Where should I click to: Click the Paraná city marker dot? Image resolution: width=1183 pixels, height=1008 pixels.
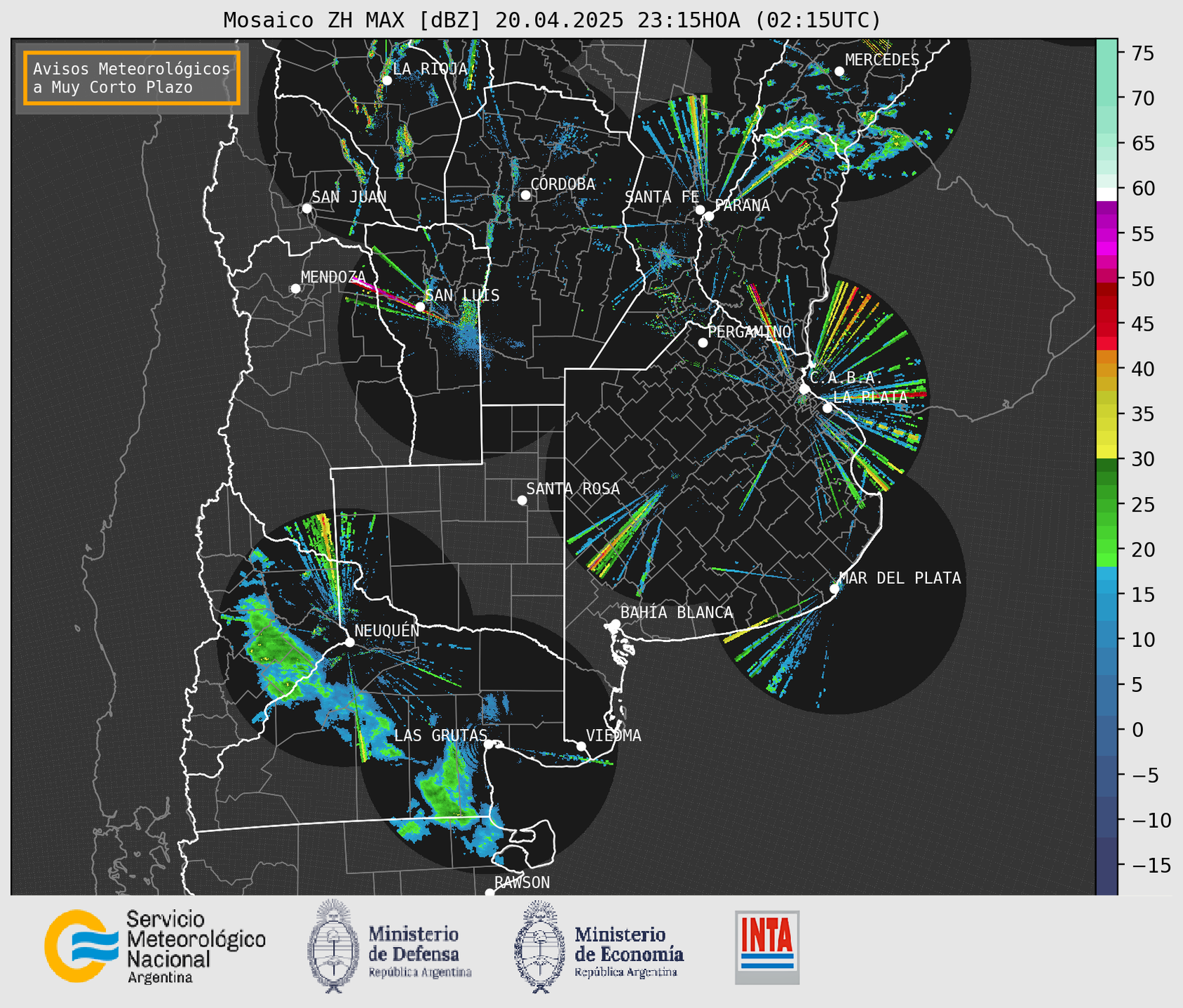tap(709, 216)
